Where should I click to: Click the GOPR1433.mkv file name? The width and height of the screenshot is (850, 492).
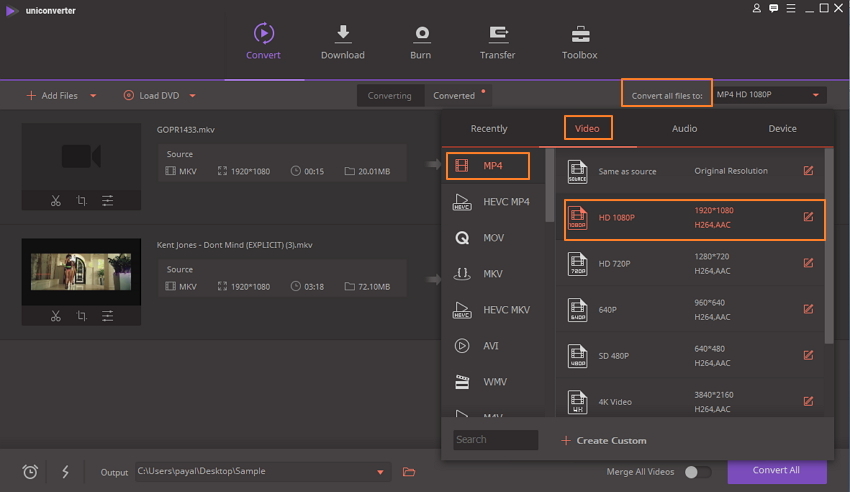point(186,130)
